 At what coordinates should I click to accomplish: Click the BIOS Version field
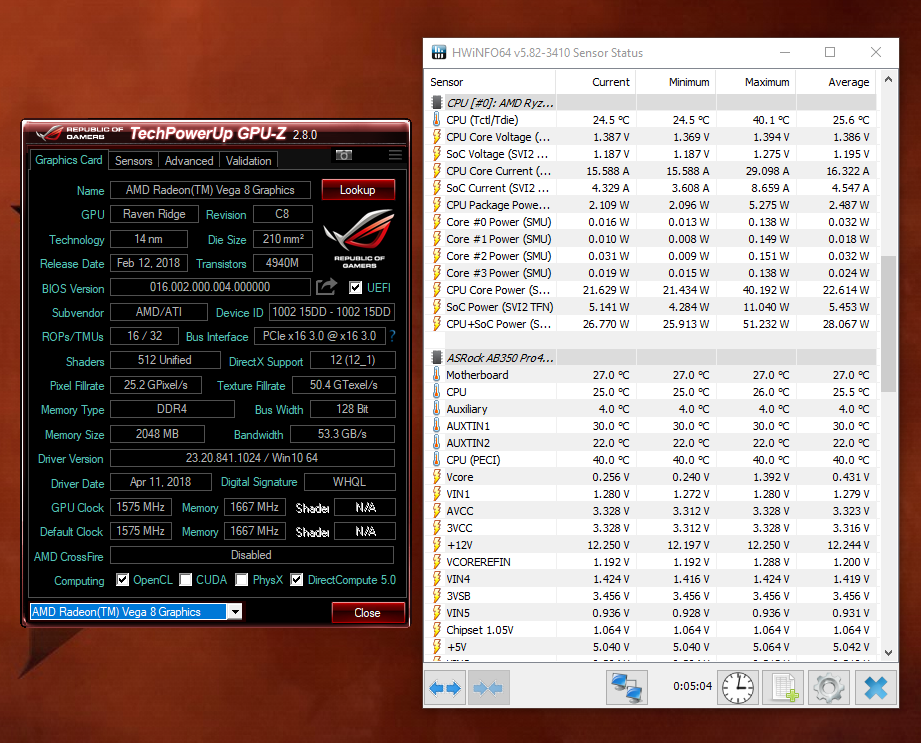210,287
